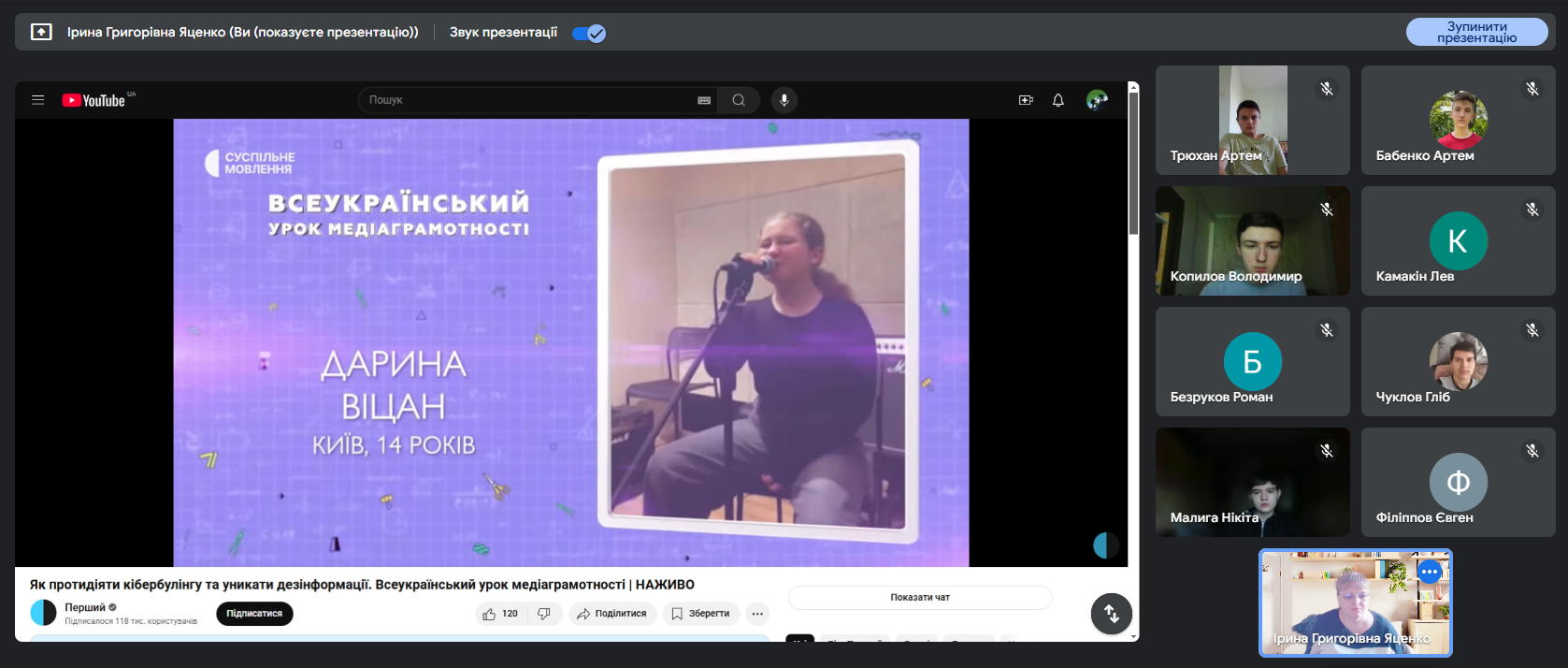Click Зупинити презентацію button
Screen dimensions: 1568x668
(x=1476, y=32)
